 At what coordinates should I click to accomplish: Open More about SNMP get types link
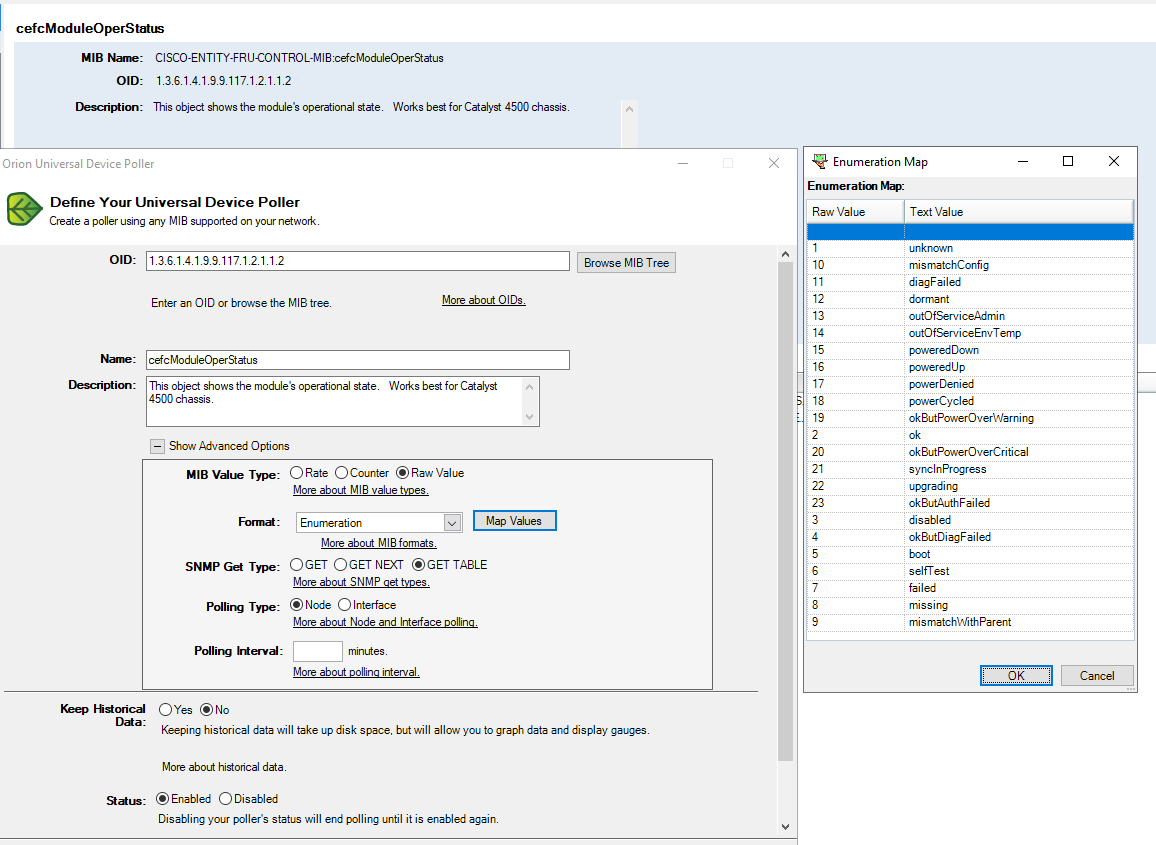(361, 582)
